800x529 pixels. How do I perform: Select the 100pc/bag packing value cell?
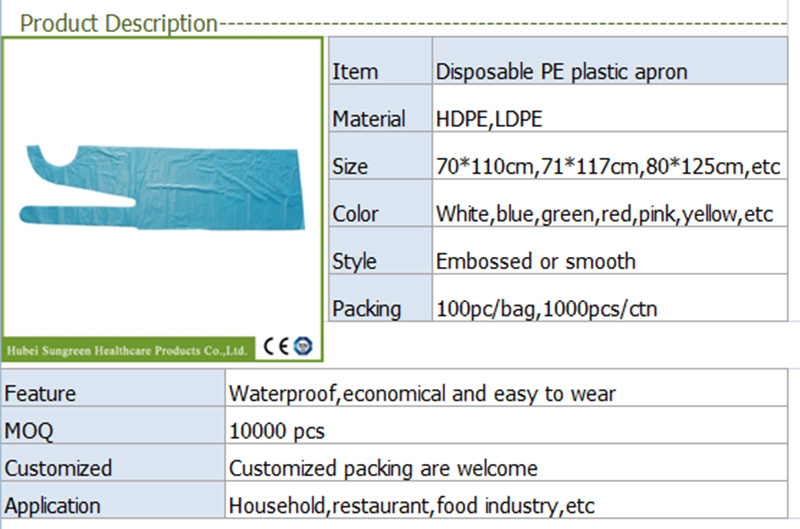coord(610,298)
